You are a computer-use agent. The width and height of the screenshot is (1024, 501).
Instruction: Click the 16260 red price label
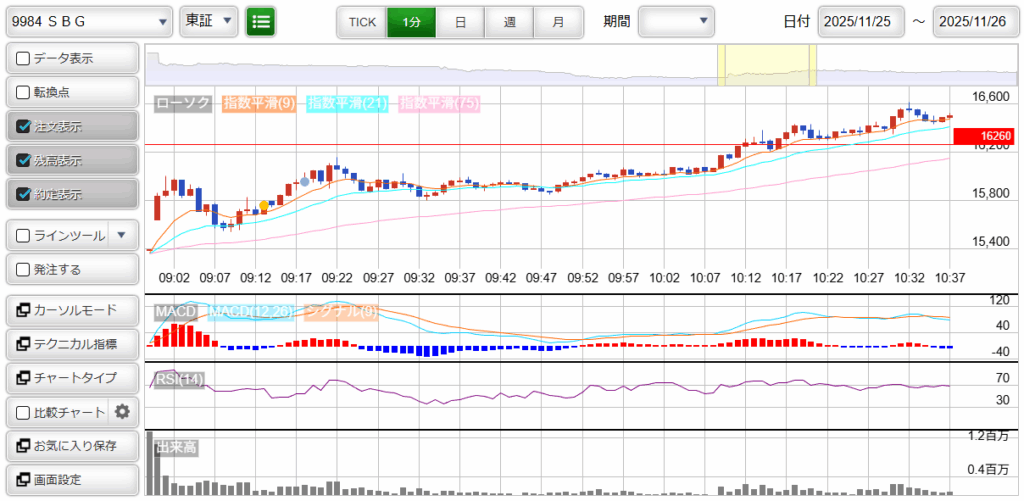point(992,135)
